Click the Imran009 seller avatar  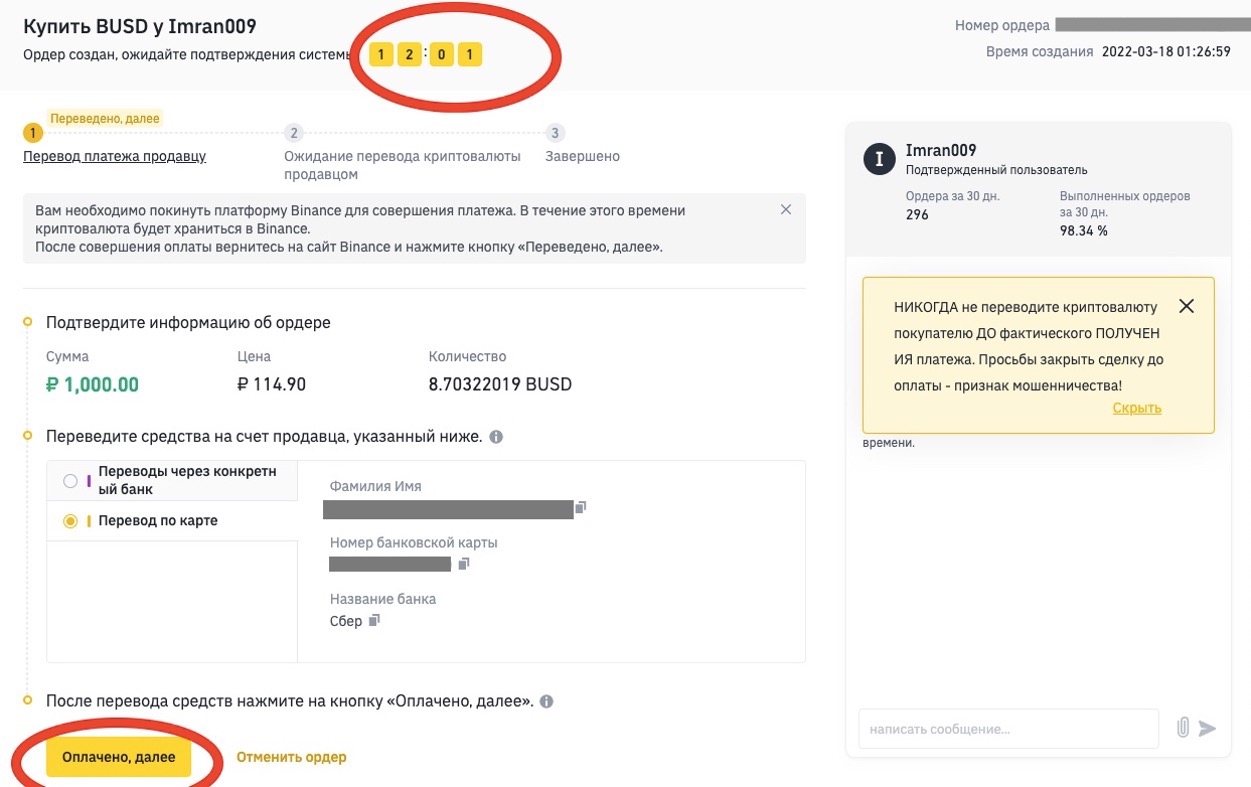[x=879, y=159]
